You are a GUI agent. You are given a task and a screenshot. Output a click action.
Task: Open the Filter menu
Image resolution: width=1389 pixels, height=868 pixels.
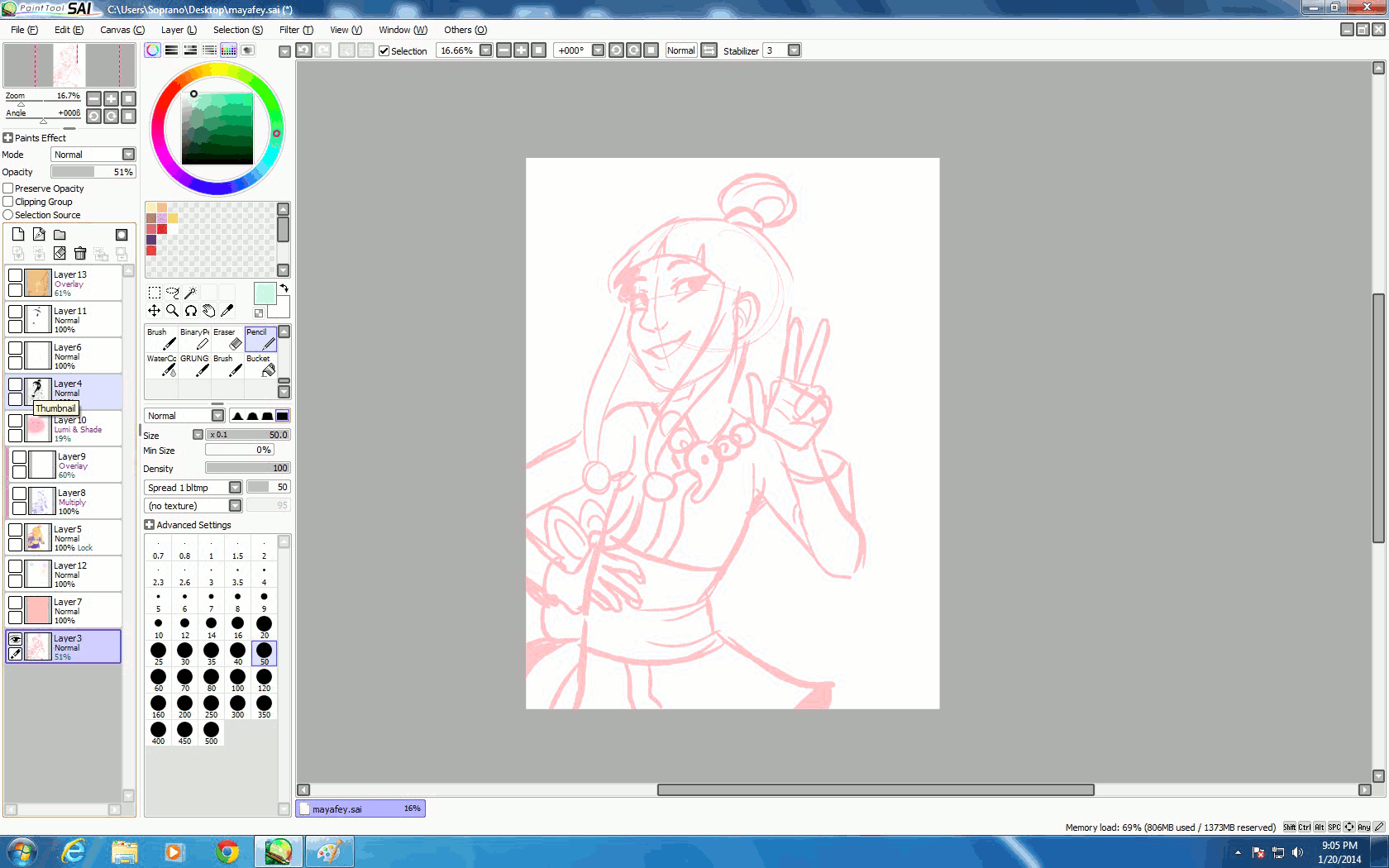click(x=295, y=30)
